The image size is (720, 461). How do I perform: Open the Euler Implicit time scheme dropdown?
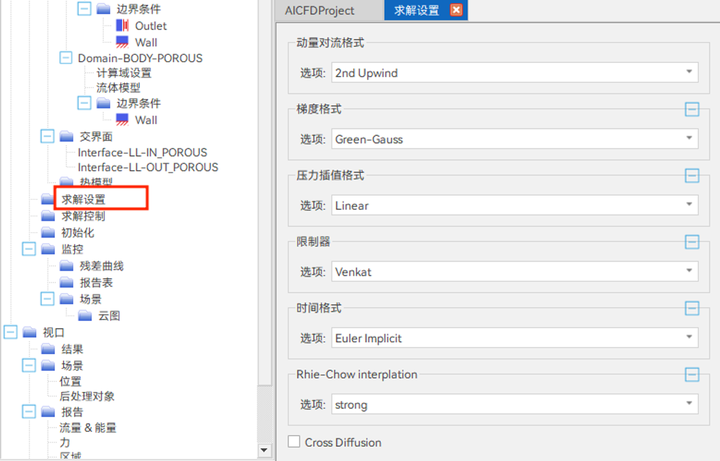(x=515, y=338)
